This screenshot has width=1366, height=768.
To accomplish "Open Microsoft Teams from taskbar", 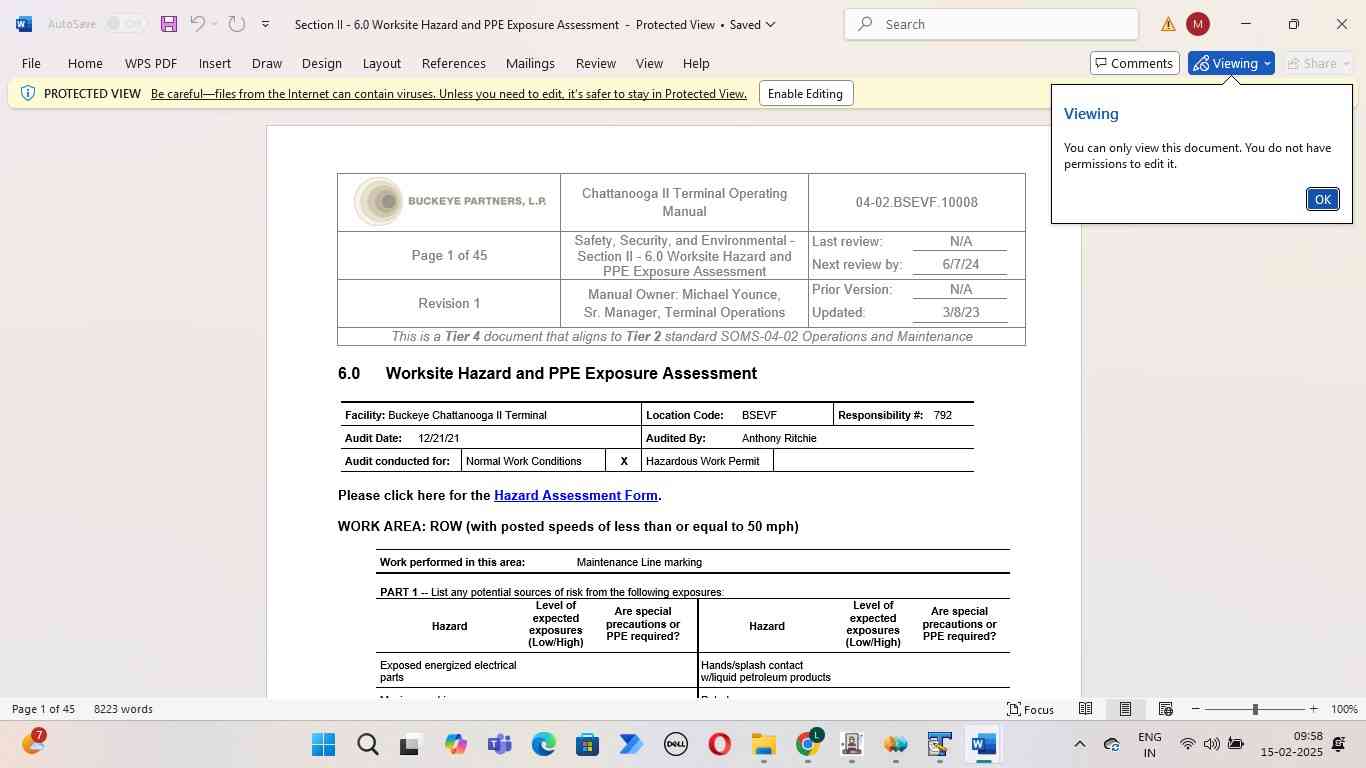I will tap(499, 745).
